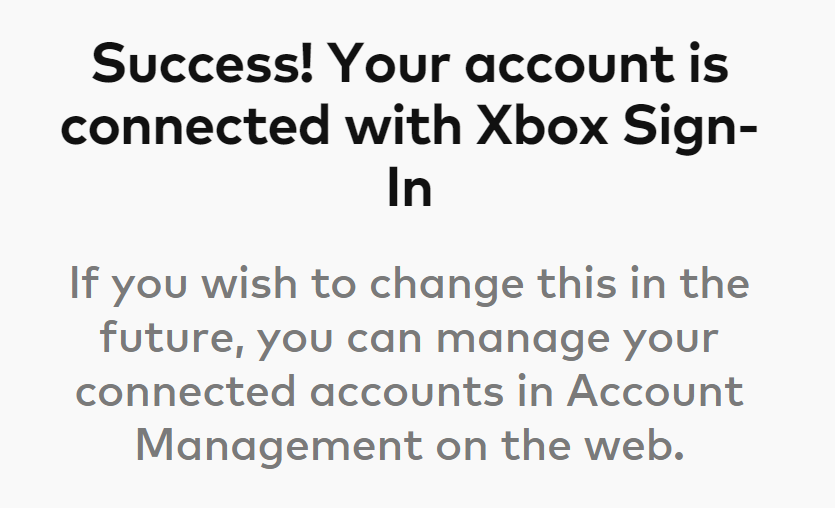Click "If" at the start of the gray paragraph
The image size is (835, 508).
[84, 284]
